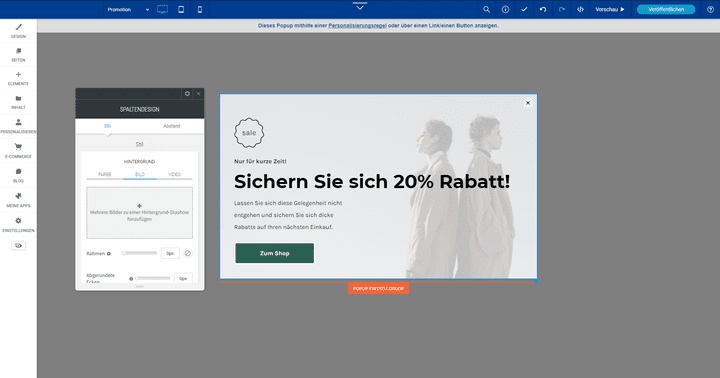This screenshot has width=720, height=378.
Task: Select the sale badge image
Action: pos(249,133)
